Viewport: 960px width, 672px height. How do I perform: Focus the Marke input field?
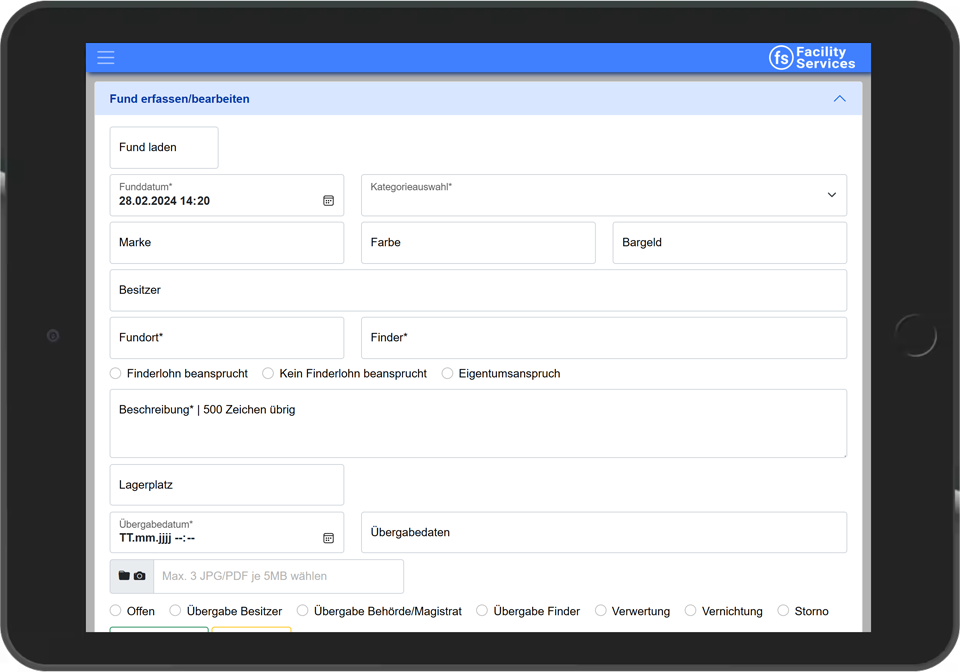tap(226, 243)
